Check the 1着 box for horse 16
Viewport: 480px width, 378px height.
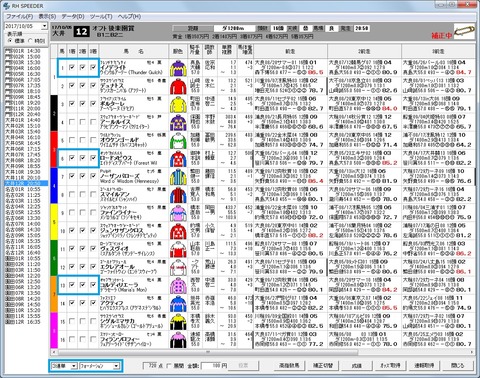click(x=72, y=339)
